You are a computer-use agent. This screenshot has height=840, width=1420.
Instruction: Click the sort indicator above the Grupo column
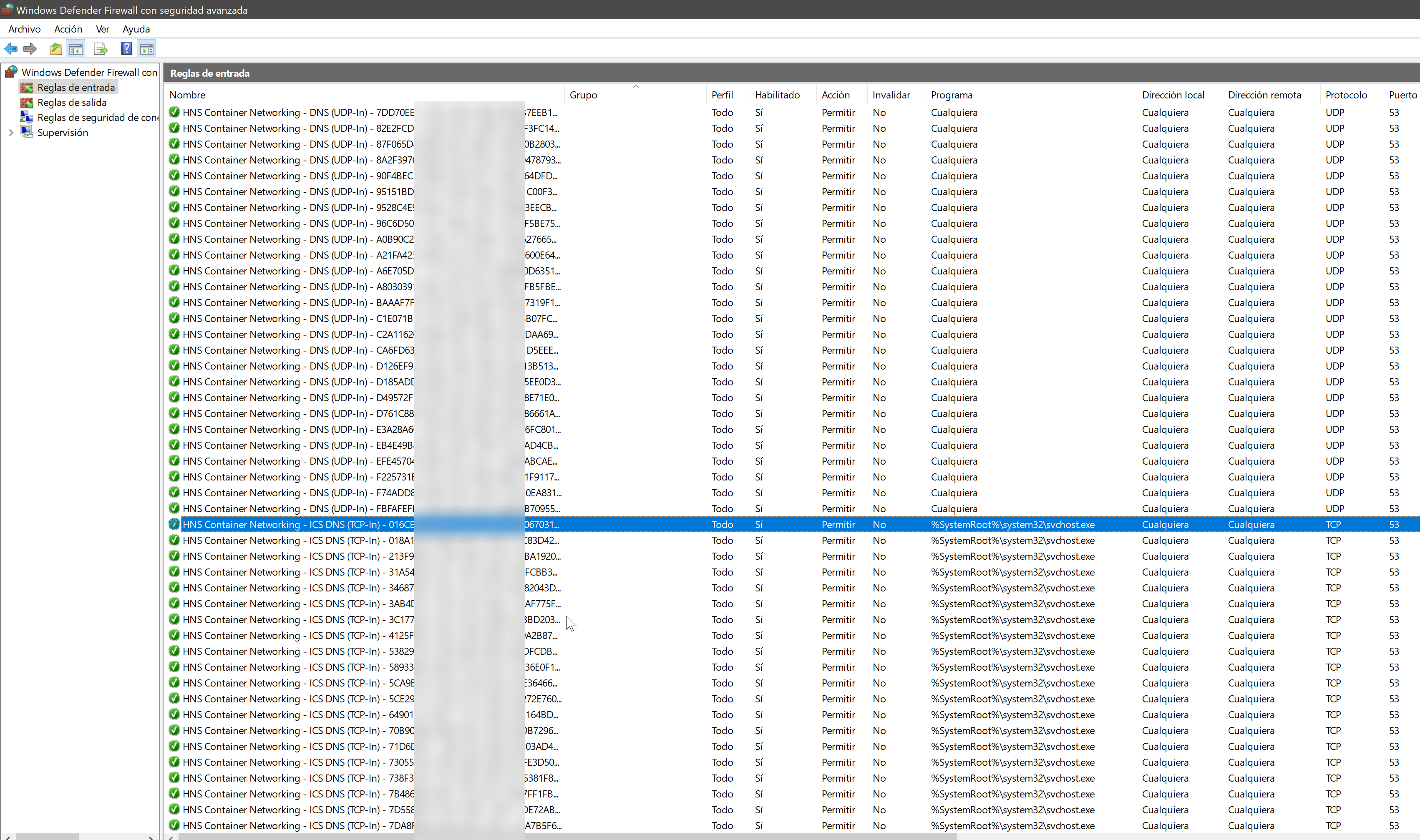[x=636, y=86]
